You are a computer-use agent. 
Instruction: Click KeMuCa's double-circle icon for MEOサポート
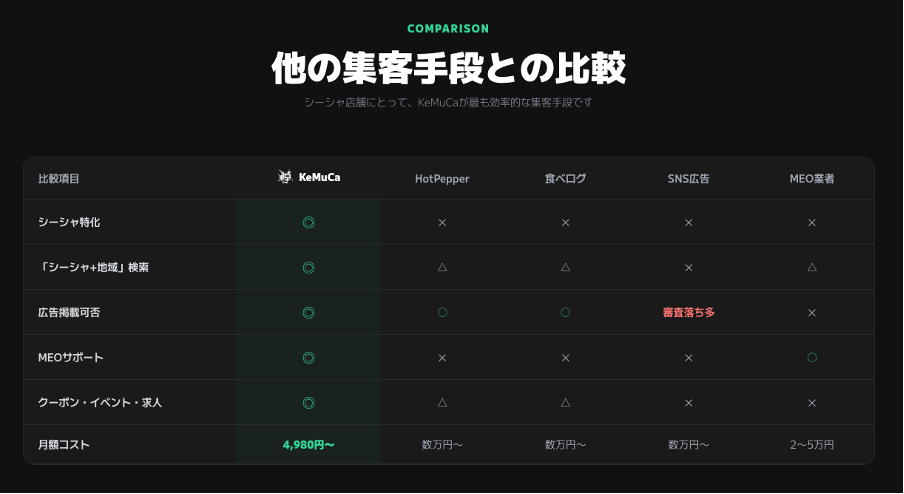coord(309,357)
